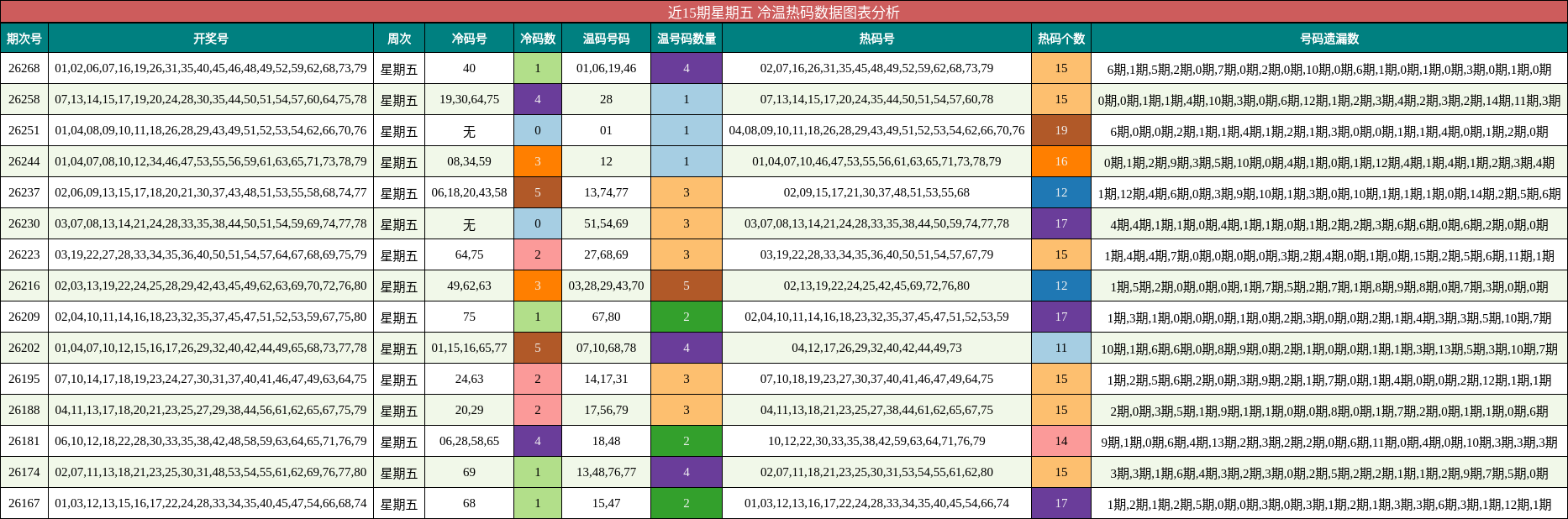Click hot numbers cell of row 26202
This screenshot has height=519, width=1568.
(876, 348)
